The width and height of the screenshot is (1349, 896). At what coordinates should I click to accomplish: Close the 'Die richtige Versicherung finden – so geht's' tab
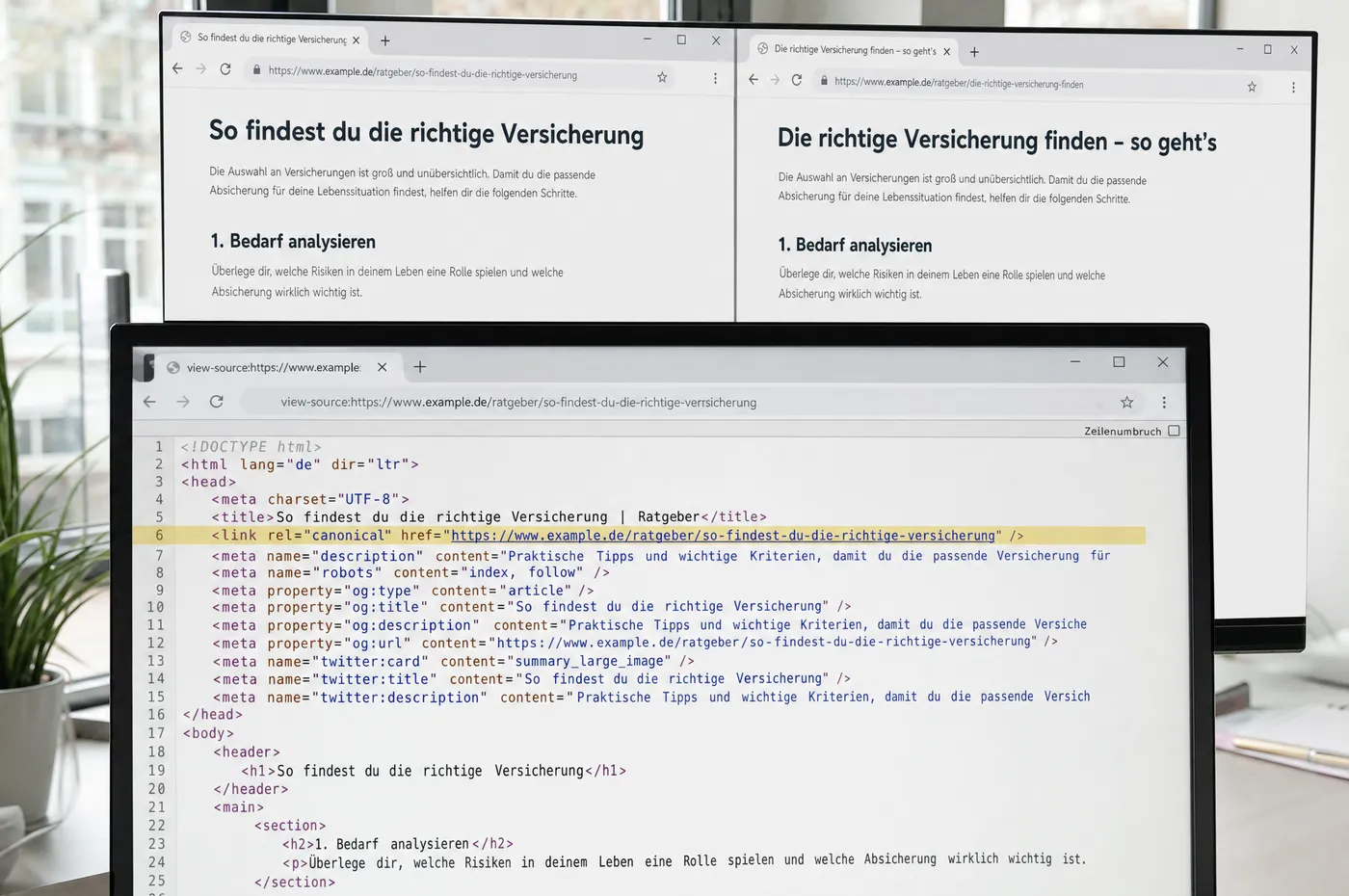pos(947,52)
